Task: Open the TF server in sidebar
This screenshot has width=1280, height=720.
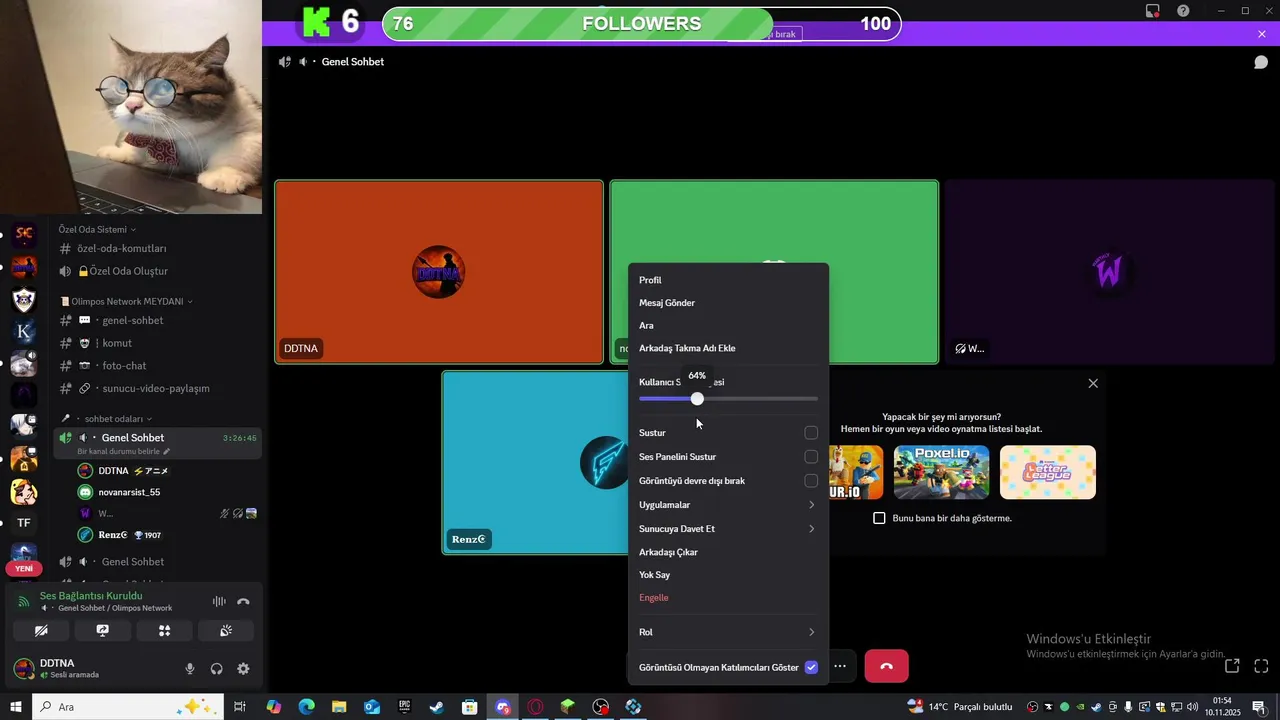Action: pos(24,522)
